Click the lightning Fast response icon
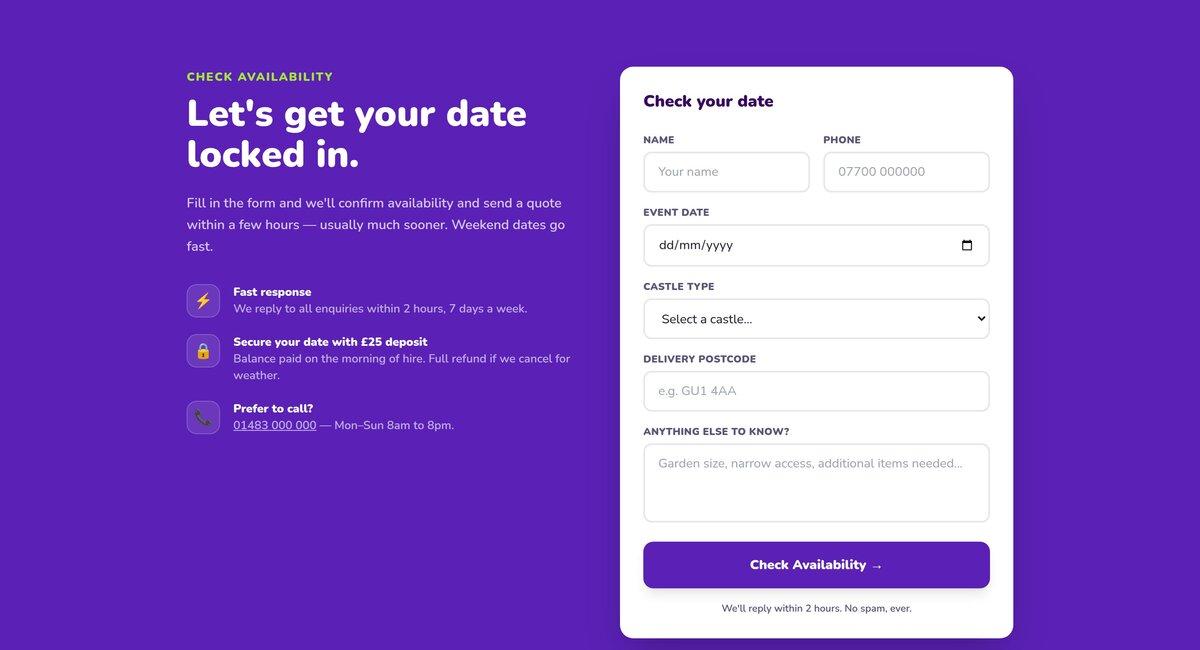The image size is (1200, 650). tap(203, 300)
